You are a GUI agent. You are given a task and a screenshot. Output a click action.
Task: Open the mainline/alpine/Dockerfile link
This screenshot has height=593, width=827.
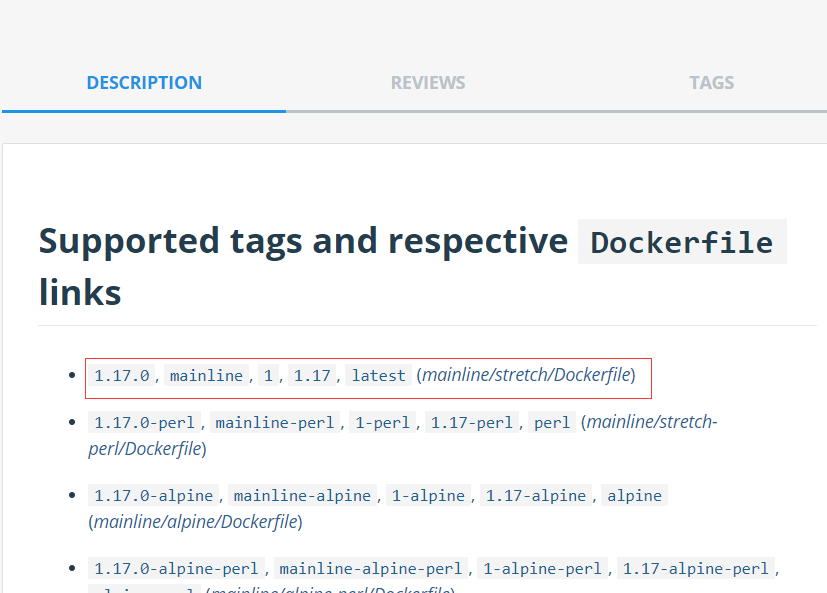194,521
